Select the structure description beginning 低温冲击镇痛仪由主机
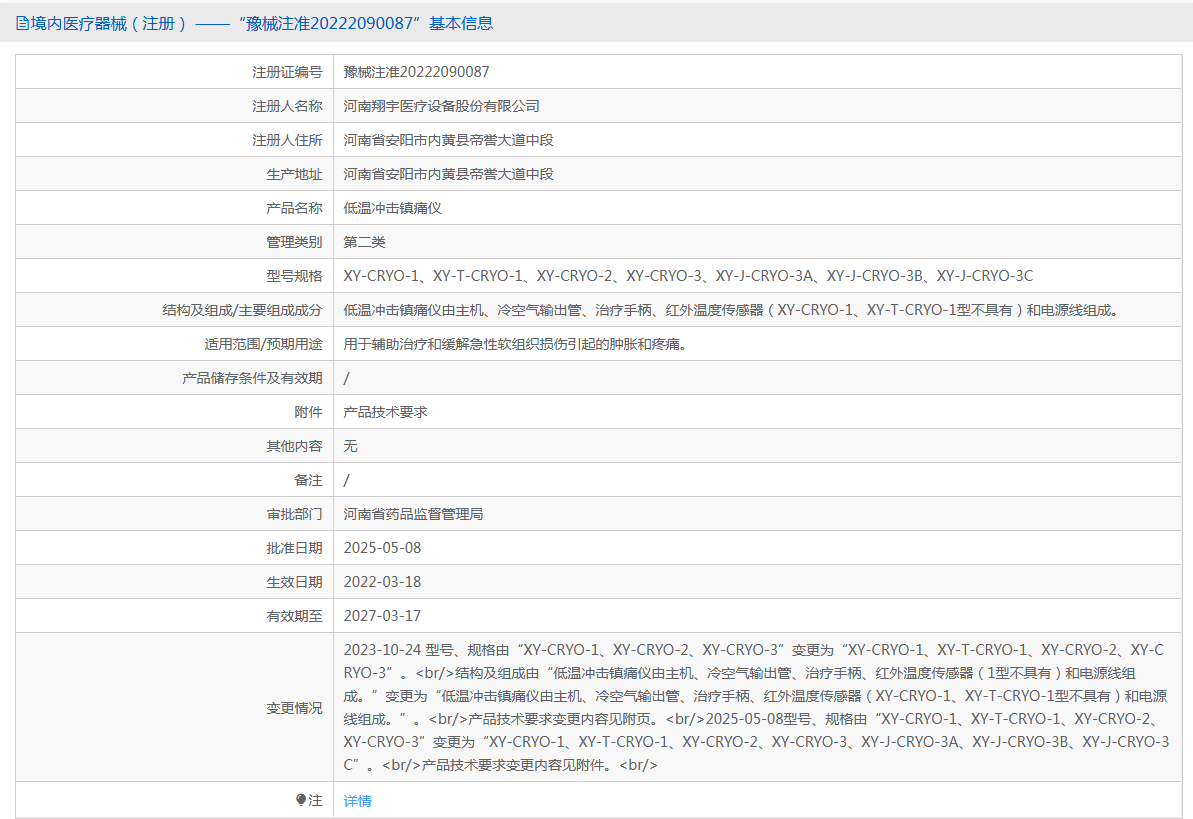The image size is (1193, 819). click(x=730, y=310)
